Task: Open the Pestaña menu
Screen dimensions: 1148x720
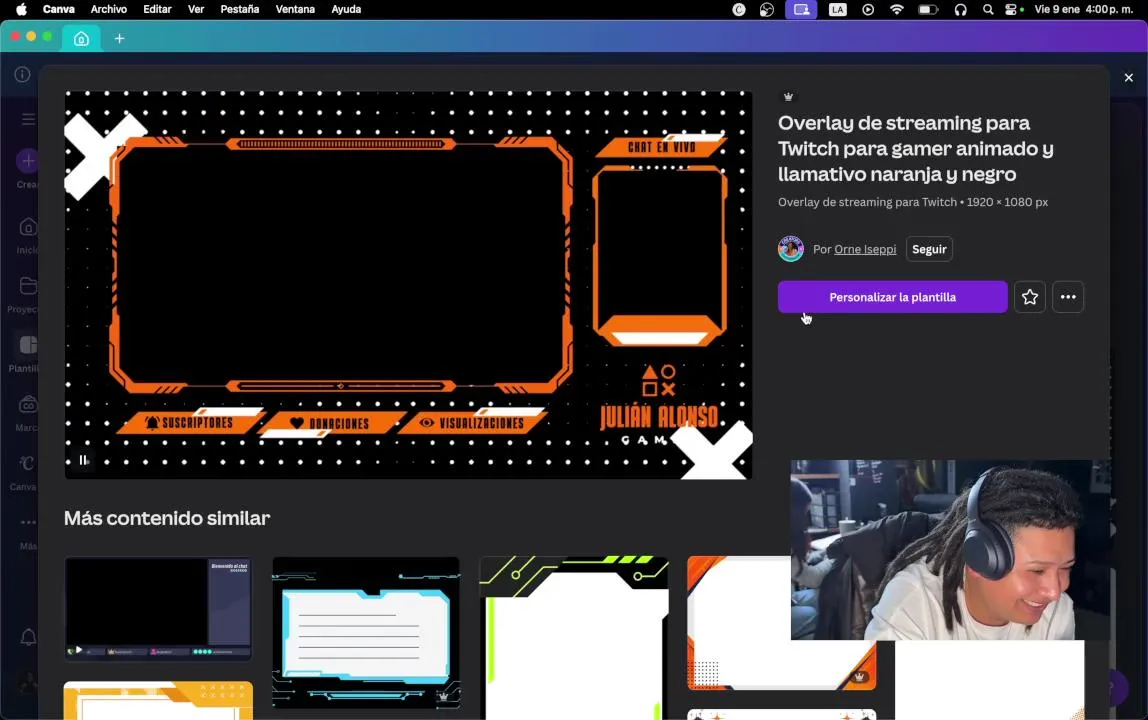Action: coord(239,10)
